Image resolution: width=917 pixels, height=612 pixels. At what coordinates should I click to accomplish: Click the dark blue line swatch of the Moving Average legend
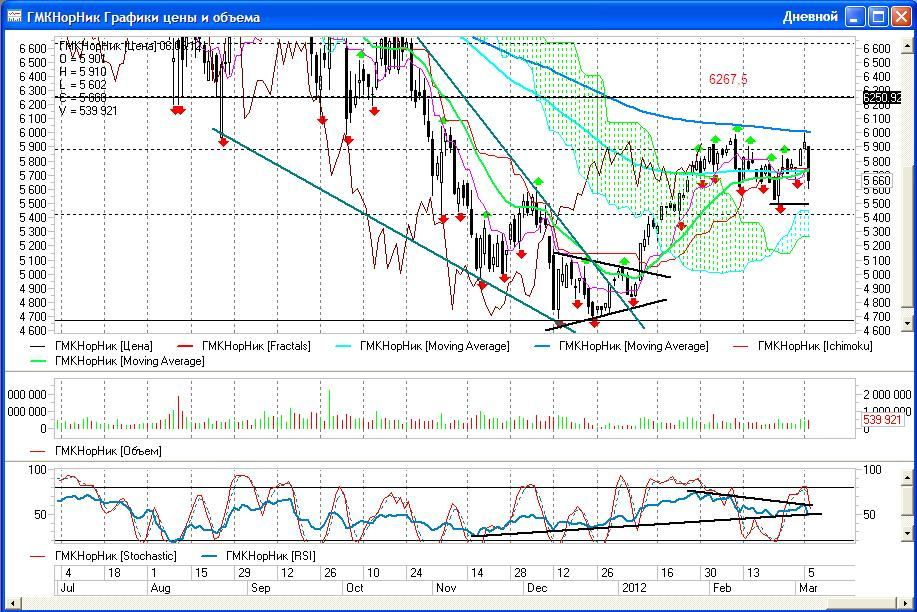[542, 346]
